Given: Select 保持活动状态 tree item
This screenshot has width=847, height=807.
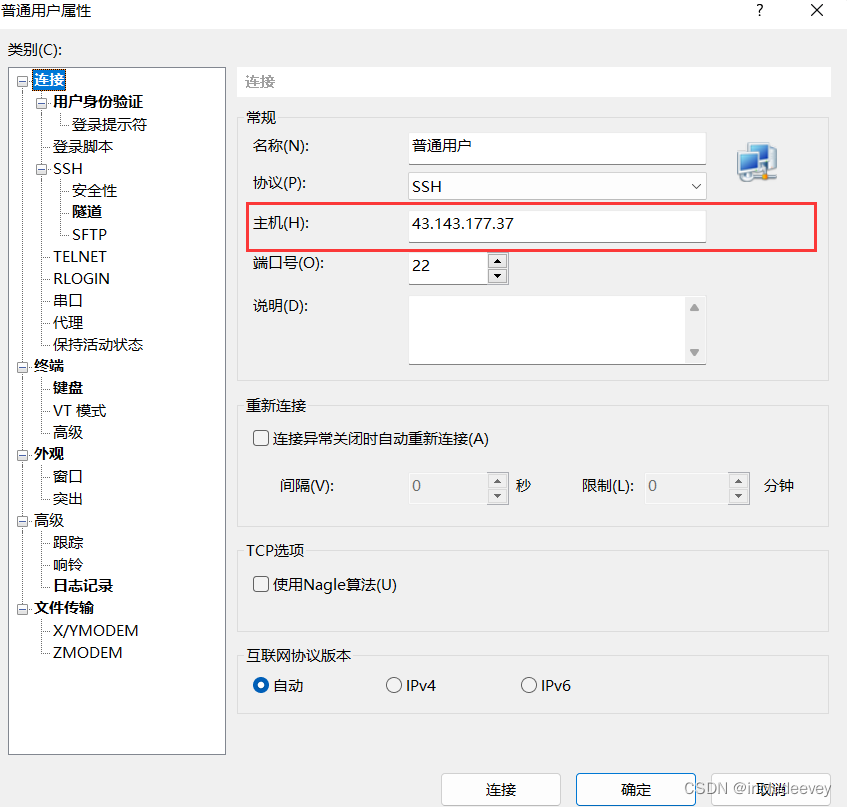Looking at the screenshot, I should coord(98,345).
